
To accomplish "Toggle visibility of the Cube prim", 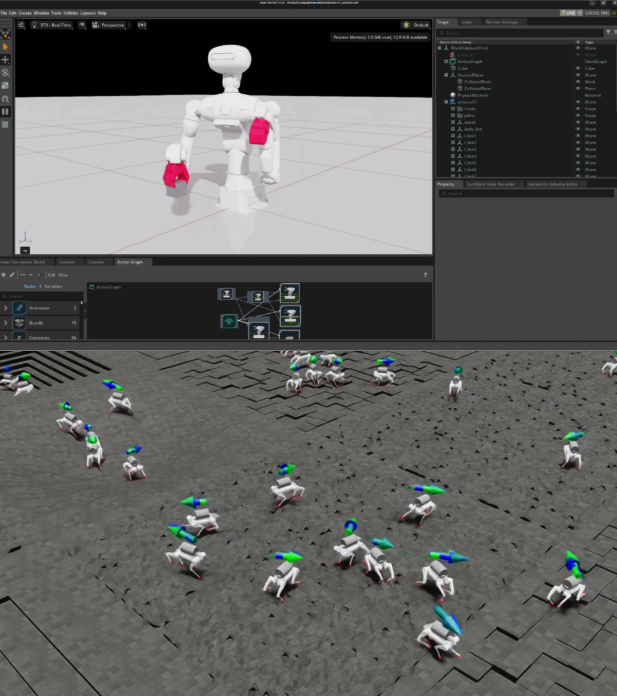I will pyautogui.click(x=578, y=68).
